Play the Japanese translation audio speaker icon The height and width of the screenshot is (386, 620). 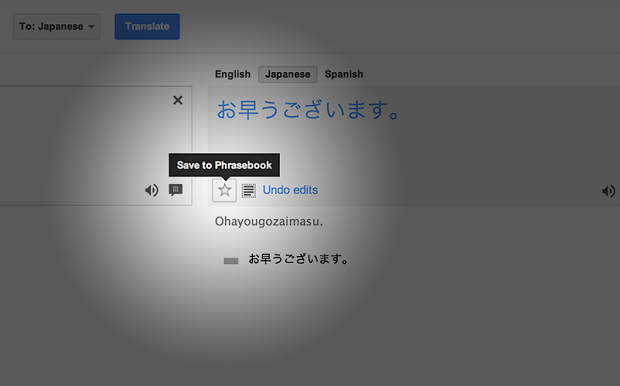[x=609, y=191]
